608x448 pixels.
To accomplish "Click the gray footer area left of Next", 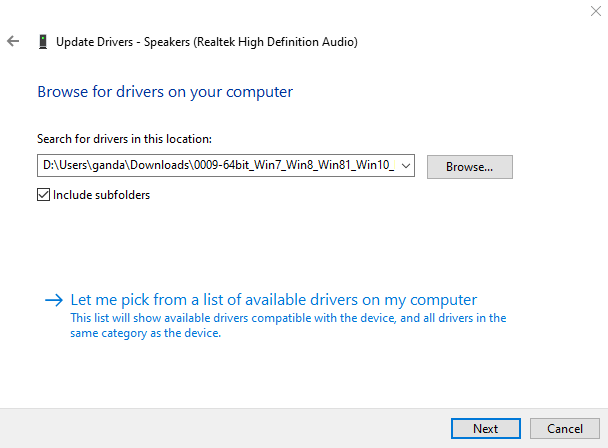I will pos(220,428).
